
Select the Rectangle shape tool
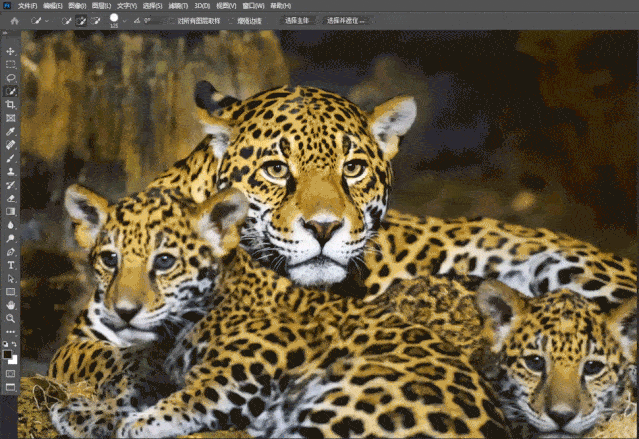pos(11,292)
